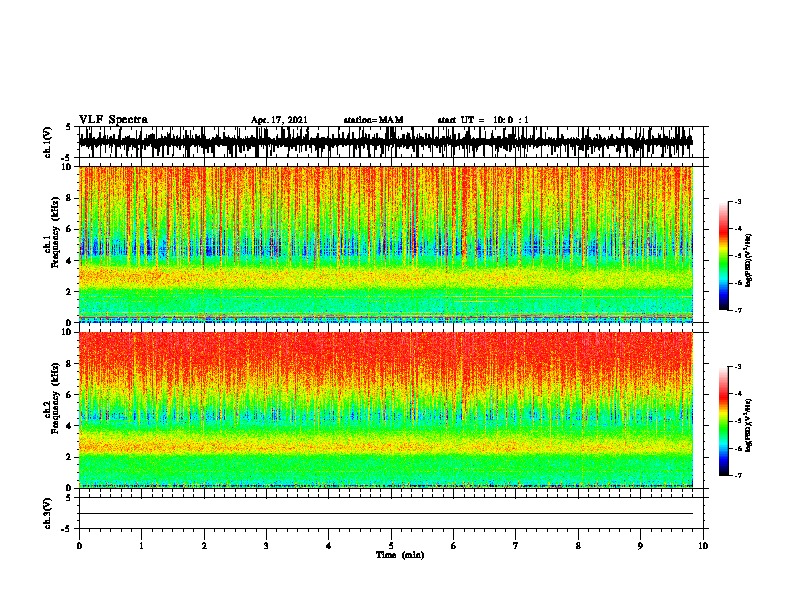The width and height of the screenshot is (792, 612).
Task: Click the "ch.3(V)" y-axis label
Action: [47, 513]
